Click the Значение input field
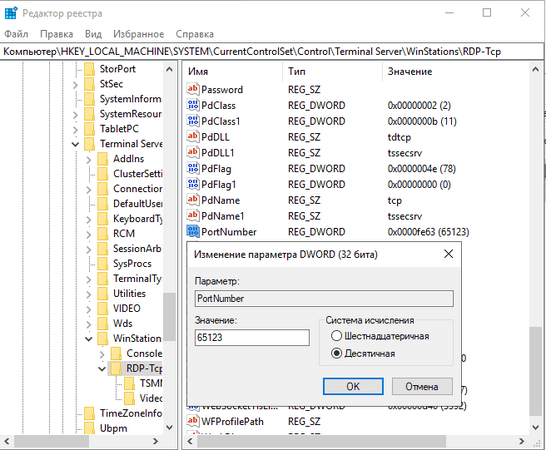This screenshot has height=450, width=546. (252, 338)
